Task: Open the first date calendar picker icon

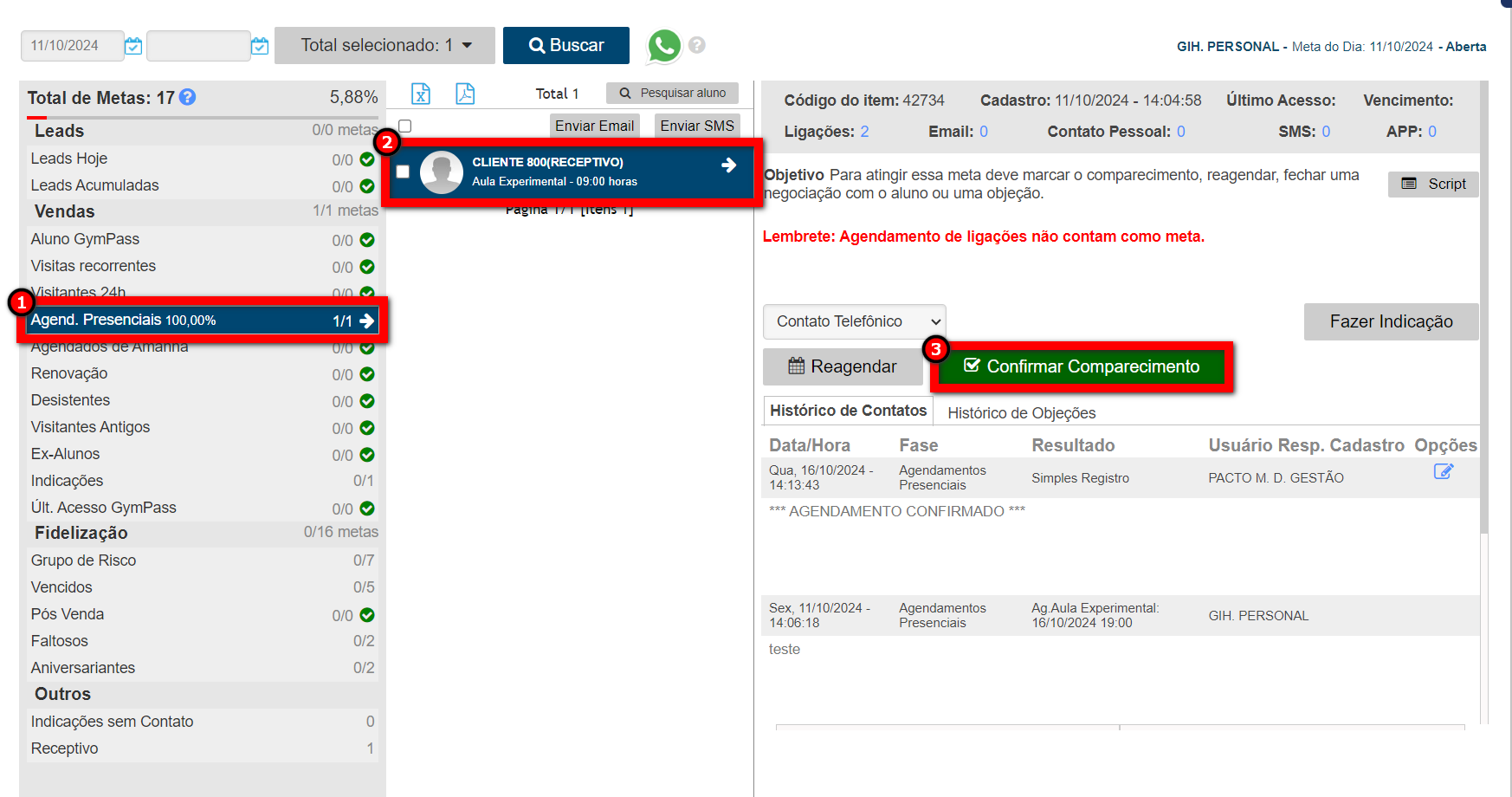Action: click(133, 46)
